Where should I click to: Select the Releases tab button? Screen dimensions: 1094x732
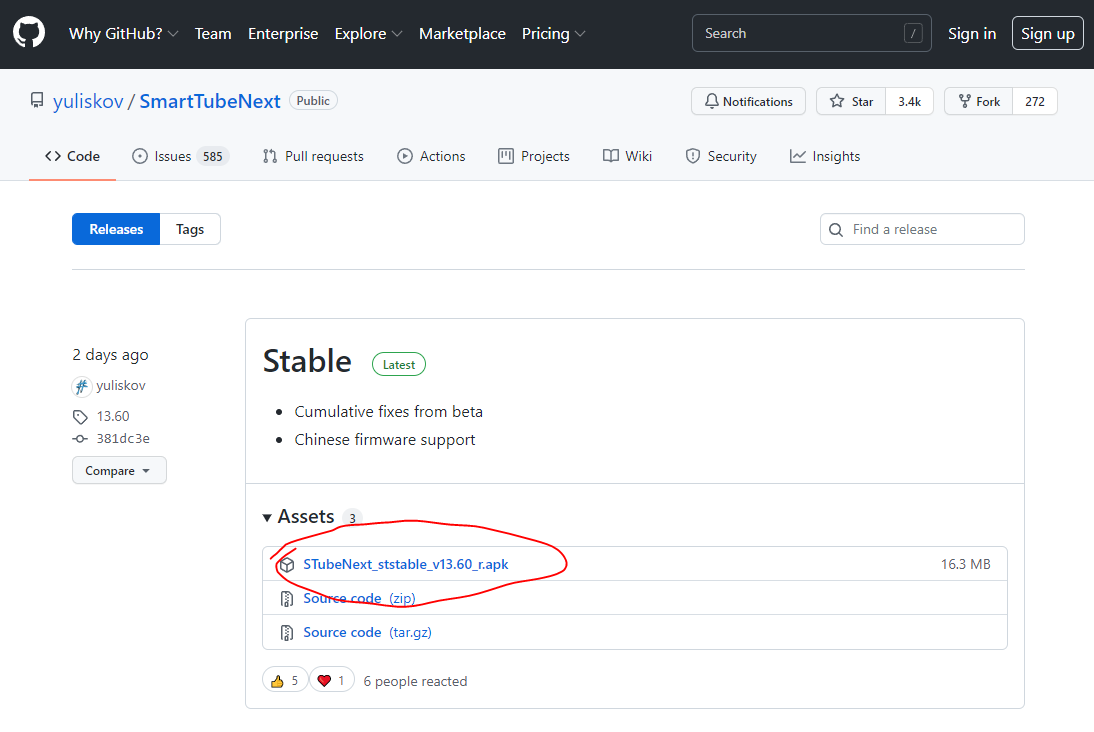coord(116,229)
